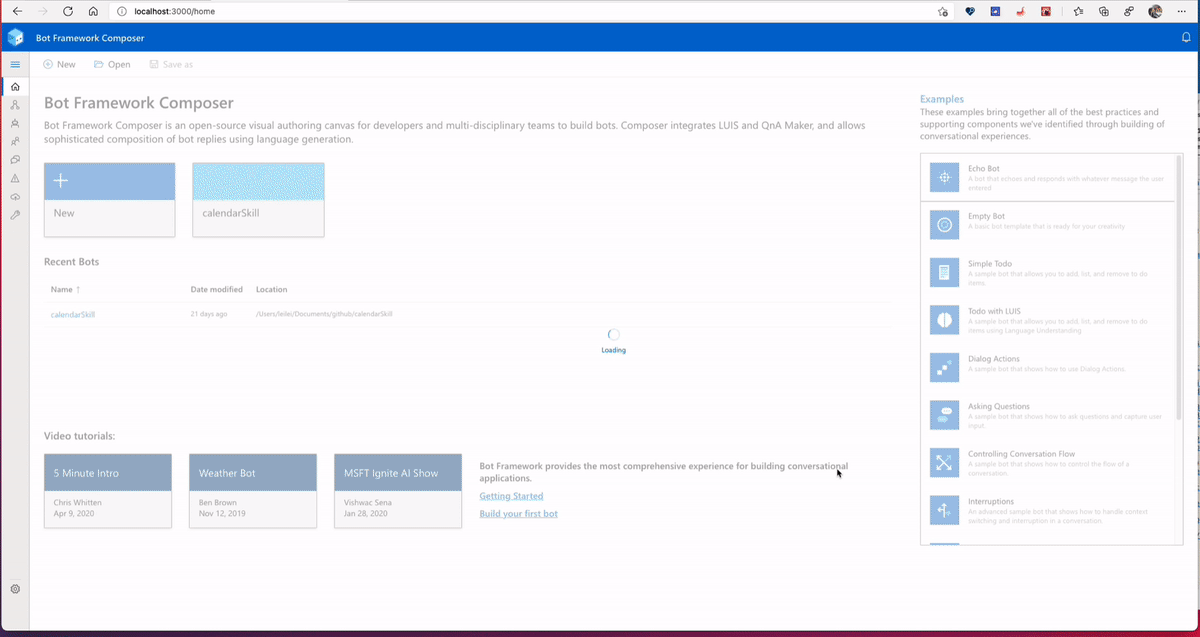This screenshot has width=1200, height=637.
Task: Open browser Settings and more menu
Action: coord(1181,11)
